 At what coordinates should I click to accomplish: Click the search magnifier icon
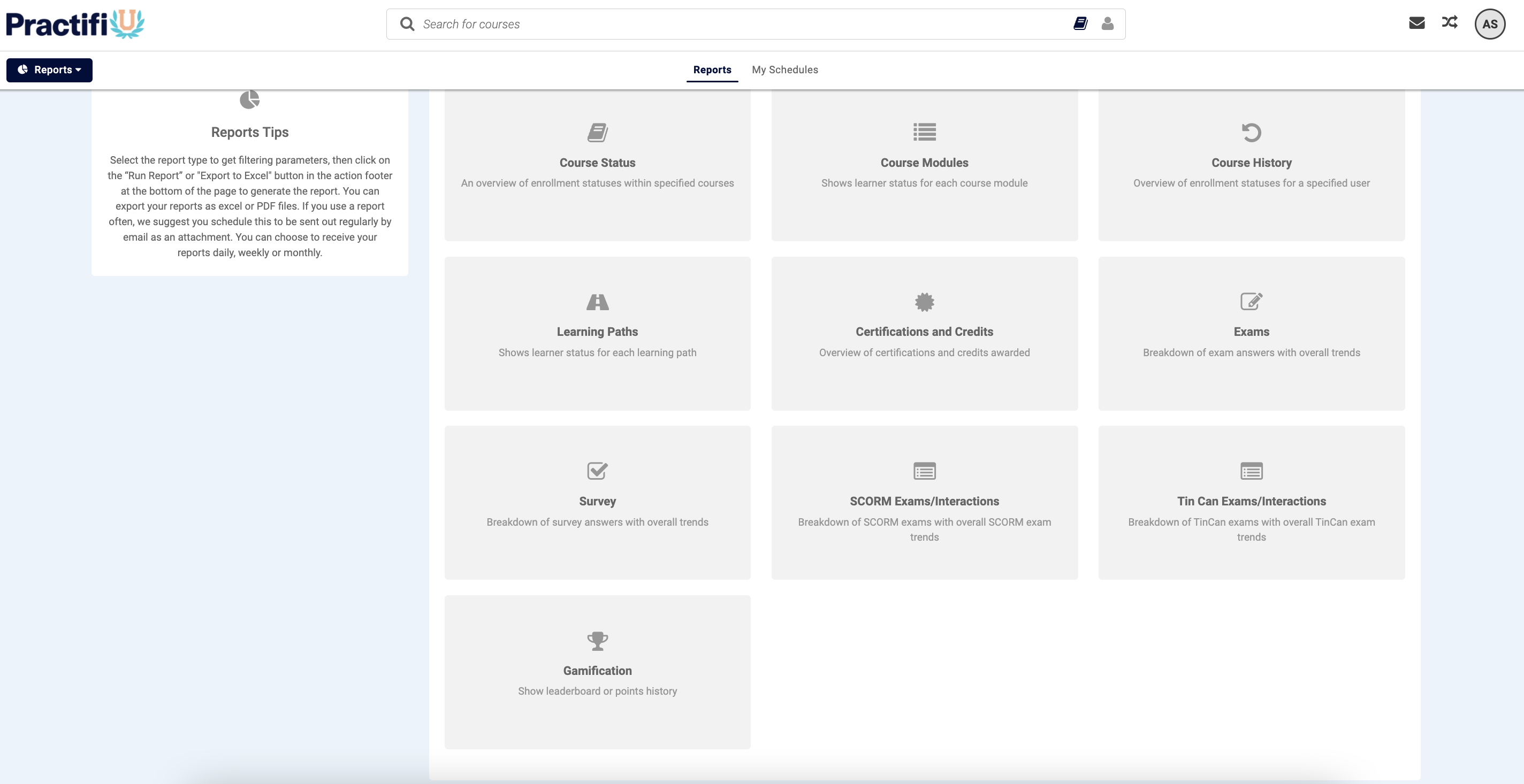pos(407,24)
